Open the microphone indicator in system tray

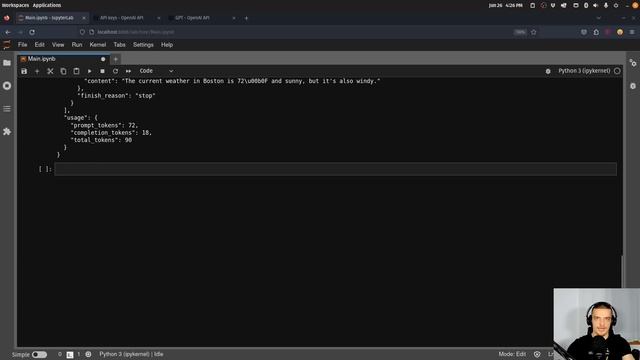(x=606, y=5)
